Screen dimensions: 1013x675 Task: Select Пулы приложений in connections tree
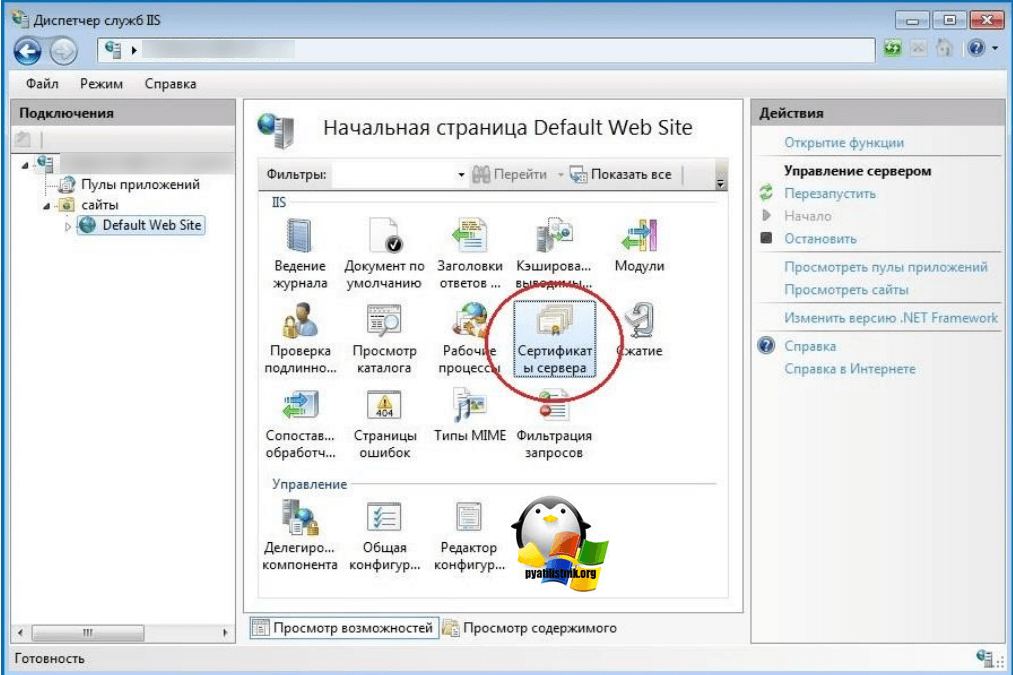point(140,184)
